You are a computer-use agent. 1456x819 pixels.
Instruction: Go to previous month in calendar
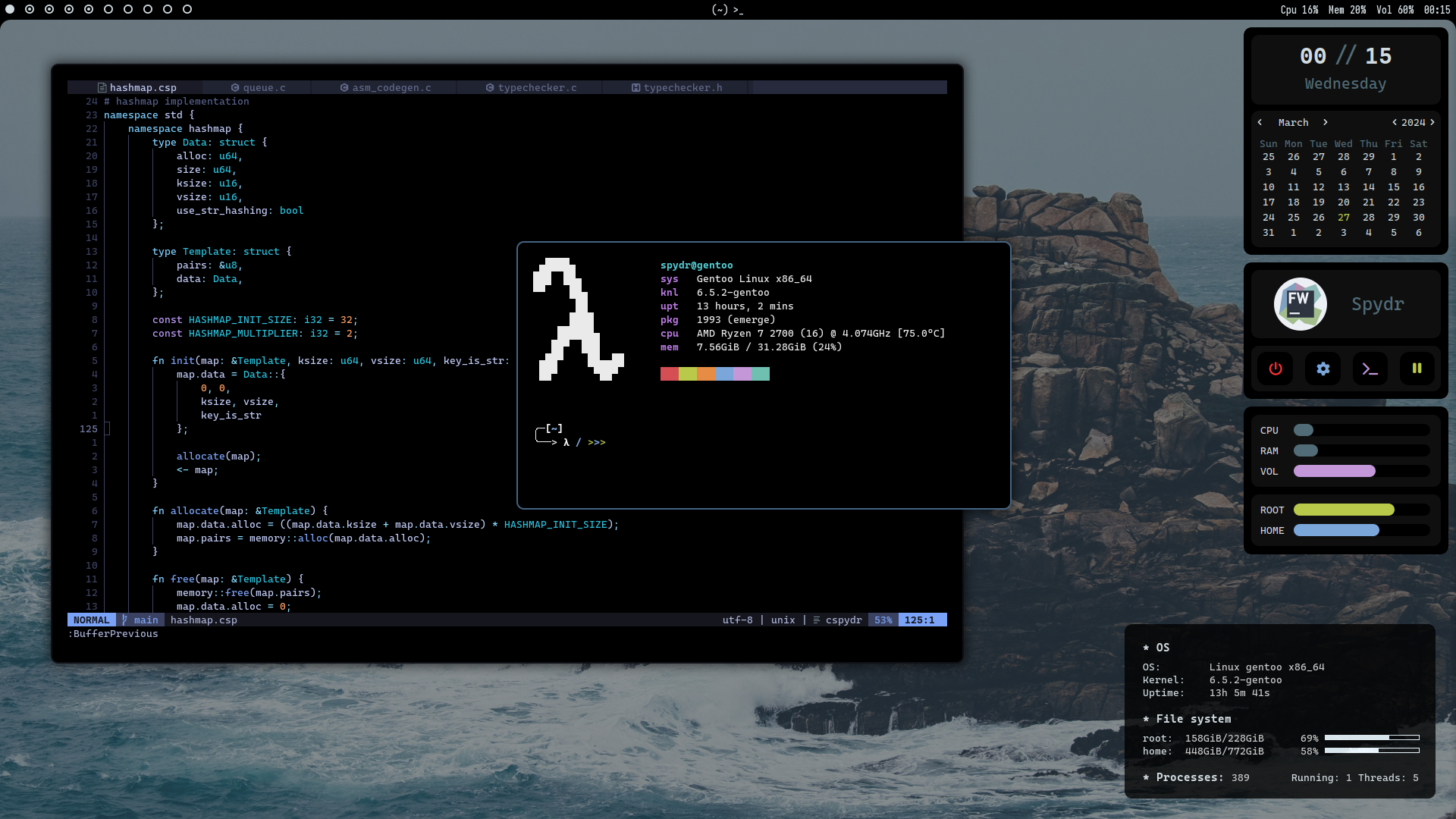1260,122
